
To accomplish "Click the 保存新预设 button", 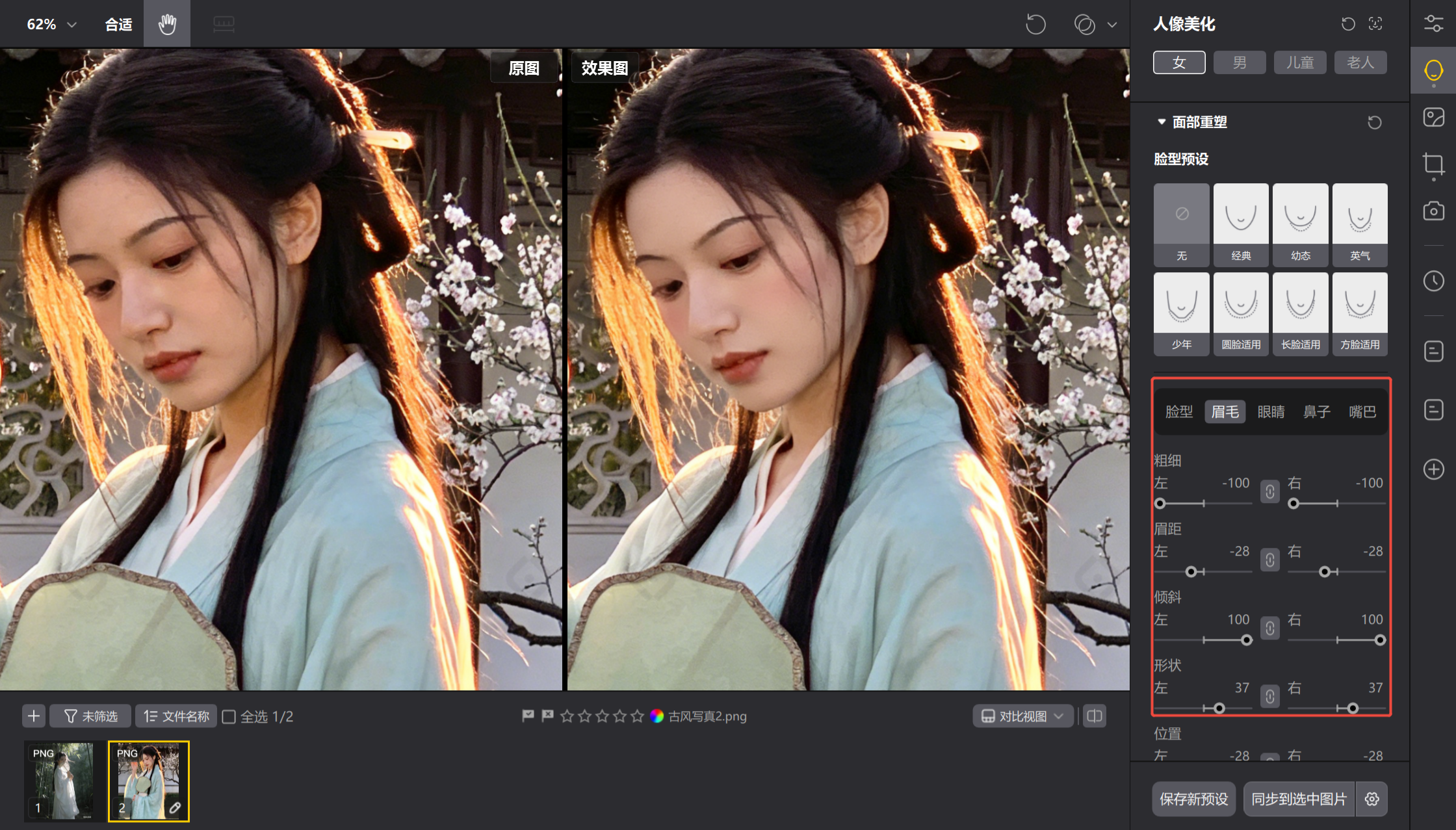I will click(1193, 799).
